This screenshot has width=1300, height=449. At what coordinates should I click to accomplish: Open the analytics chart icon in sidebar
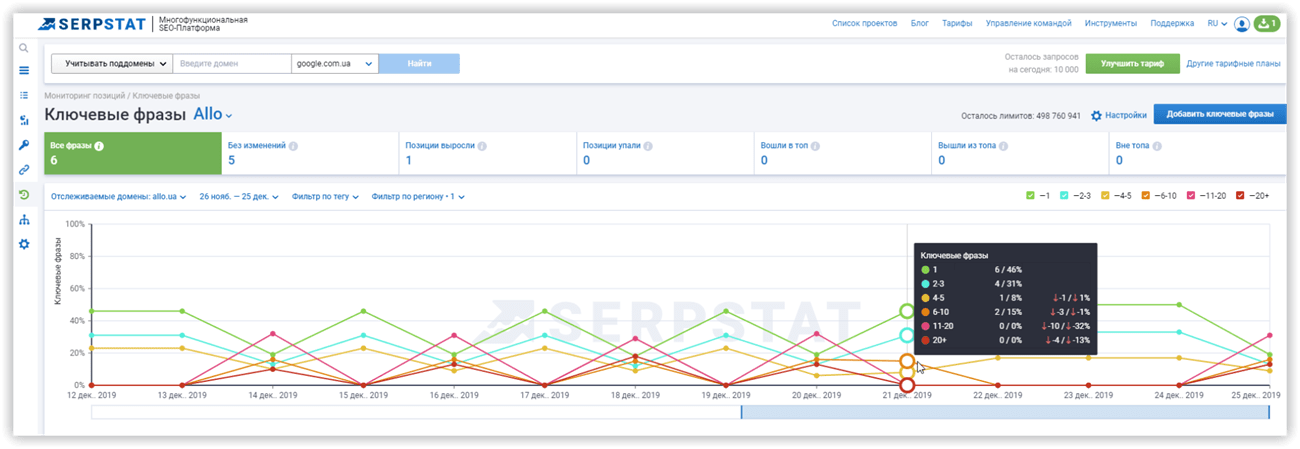[x=24, y=120]
